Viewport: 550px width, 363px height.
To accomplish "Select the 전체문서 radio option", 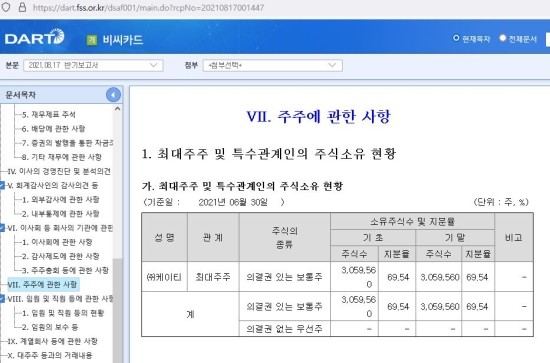I will (x=503, y=38).
